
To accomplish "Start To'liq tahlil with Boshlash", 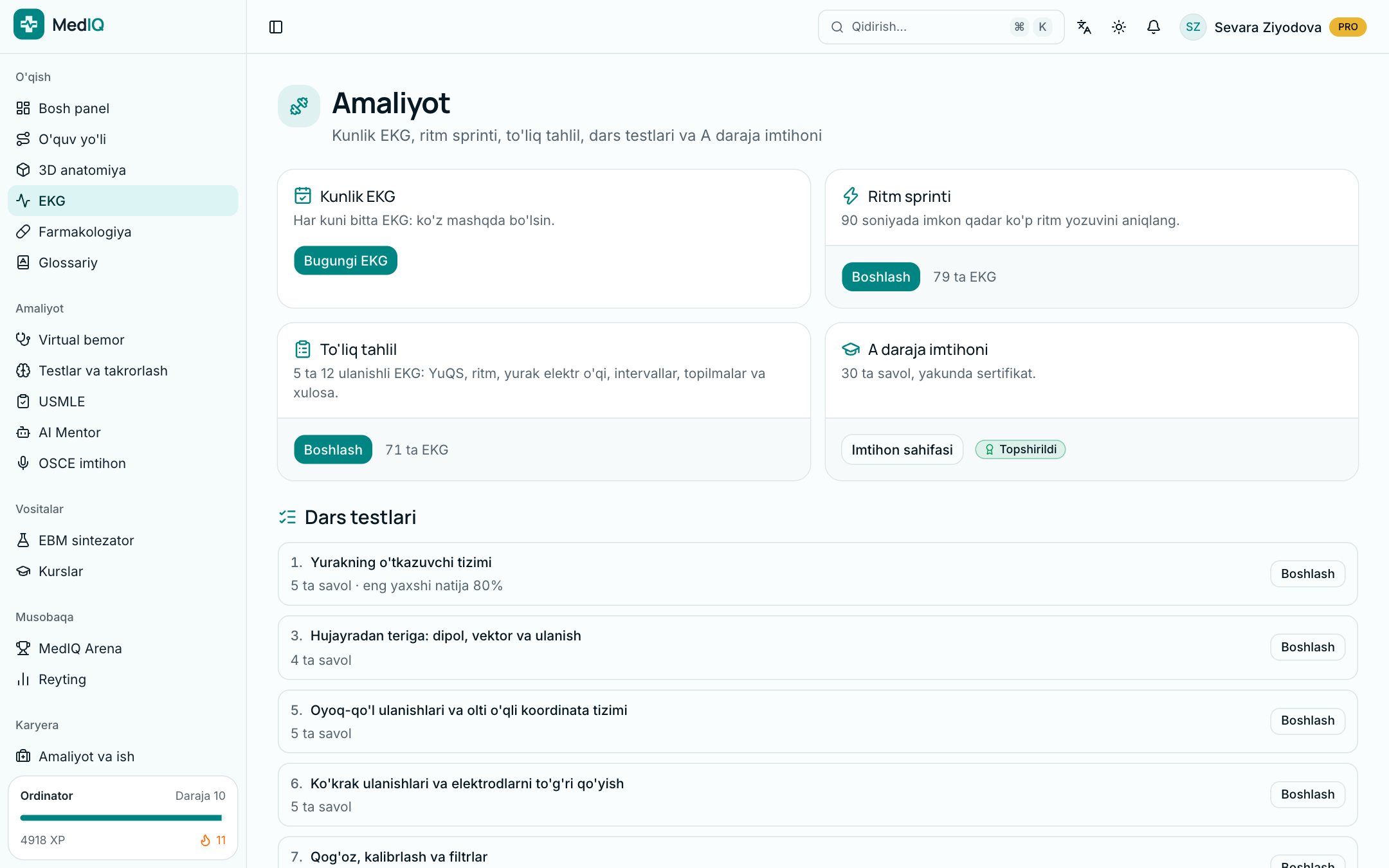I will (333, 449).
